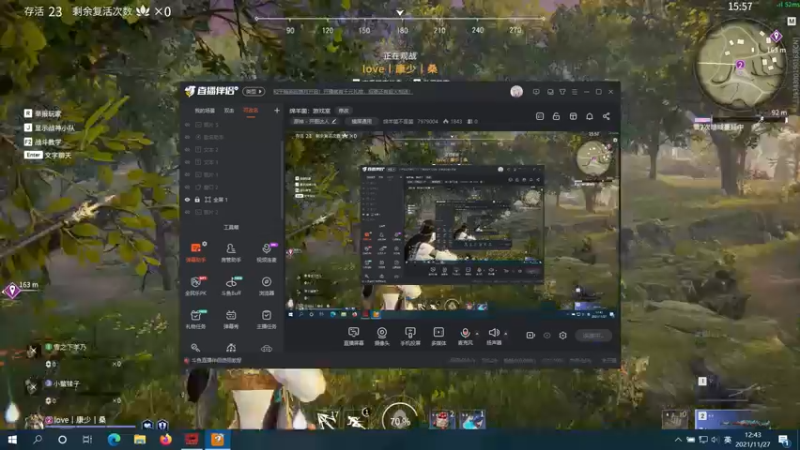Screen dimensions: 800x450
Task: Toggle visibility of the 图片 1 source
Action: (187, 174)
